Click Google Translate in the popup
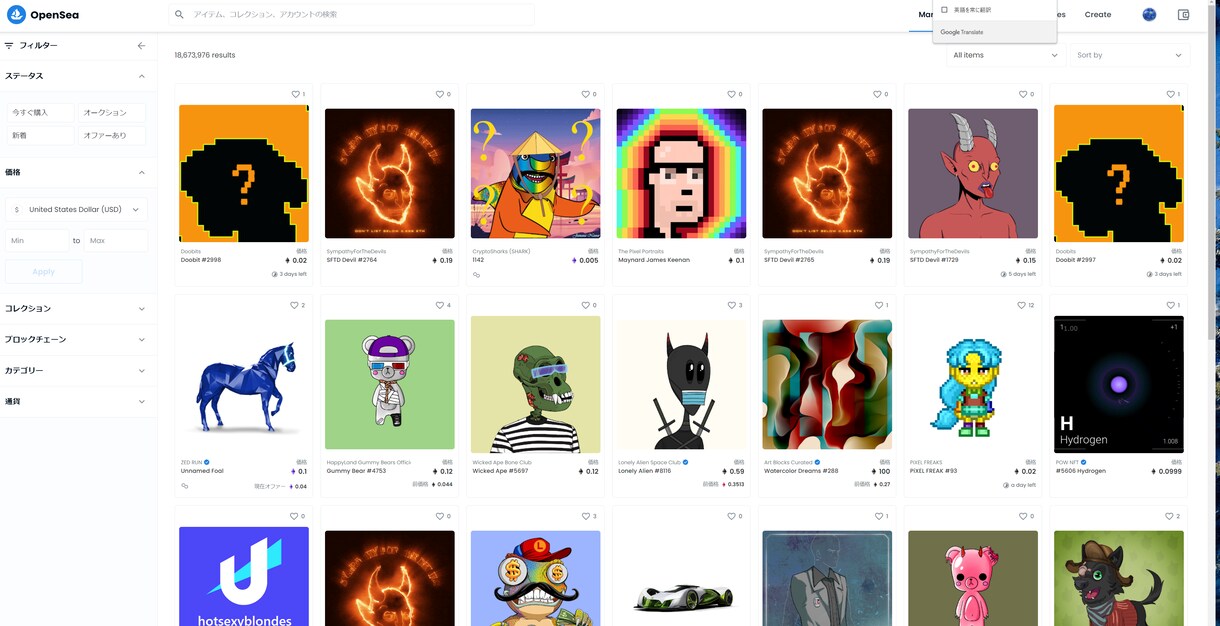Viewport: 1220px width, 626px height. point(962,32)
